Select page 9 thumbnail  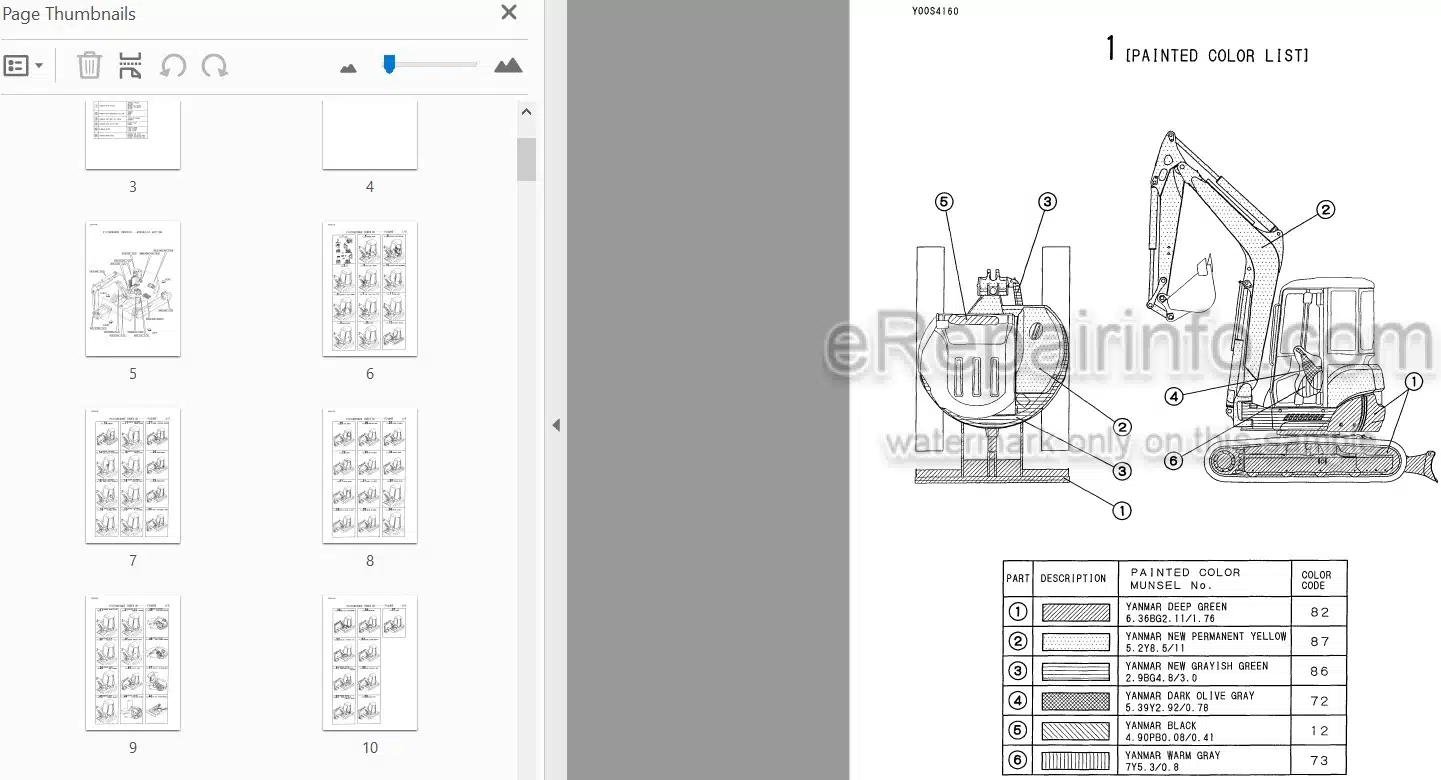[133, 663]
